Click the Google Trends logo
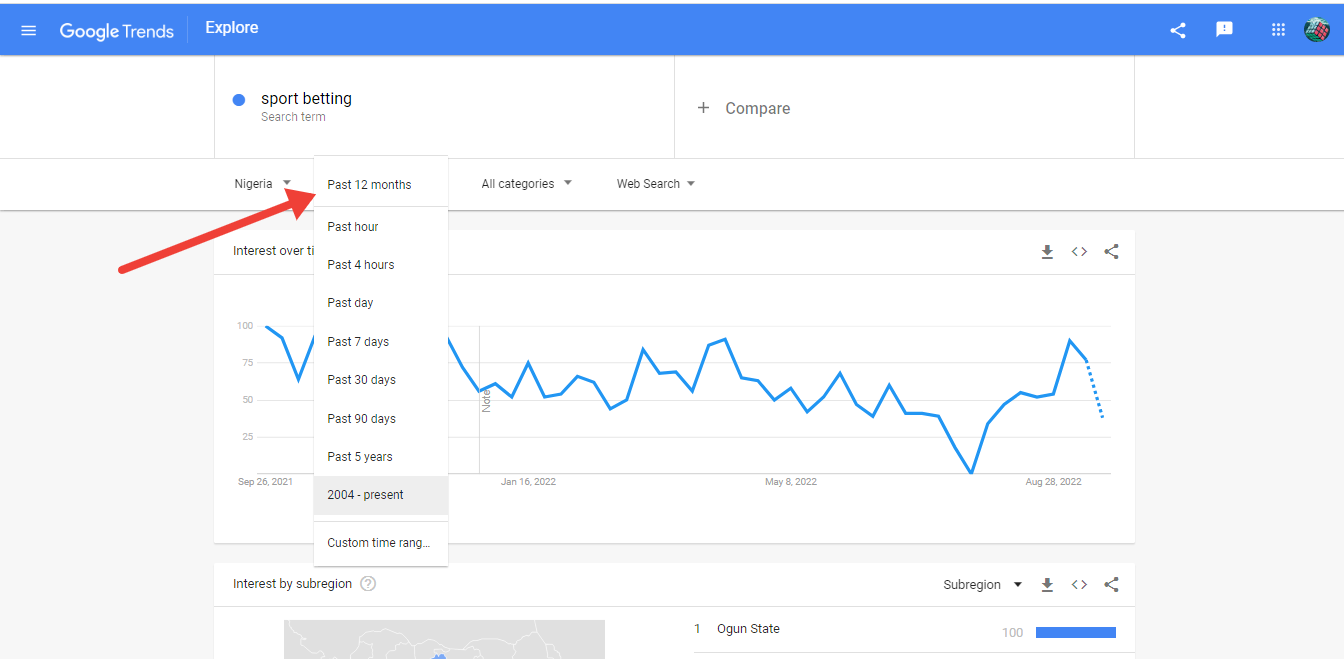This screenshot has height=659, width=1344. click(116, 30)
